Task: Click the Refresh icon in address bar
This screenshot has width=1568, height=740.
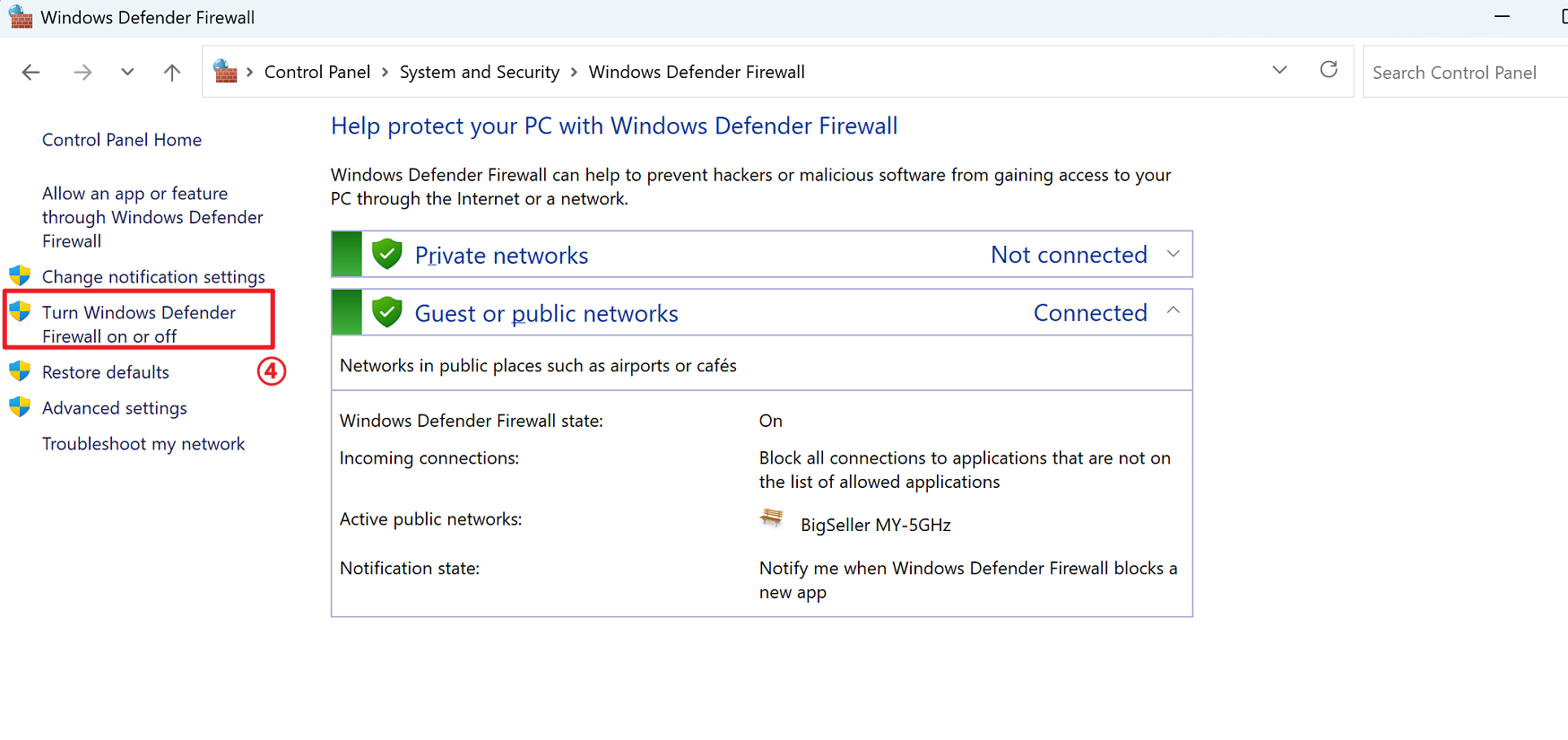Action: tap(1329, 70)
